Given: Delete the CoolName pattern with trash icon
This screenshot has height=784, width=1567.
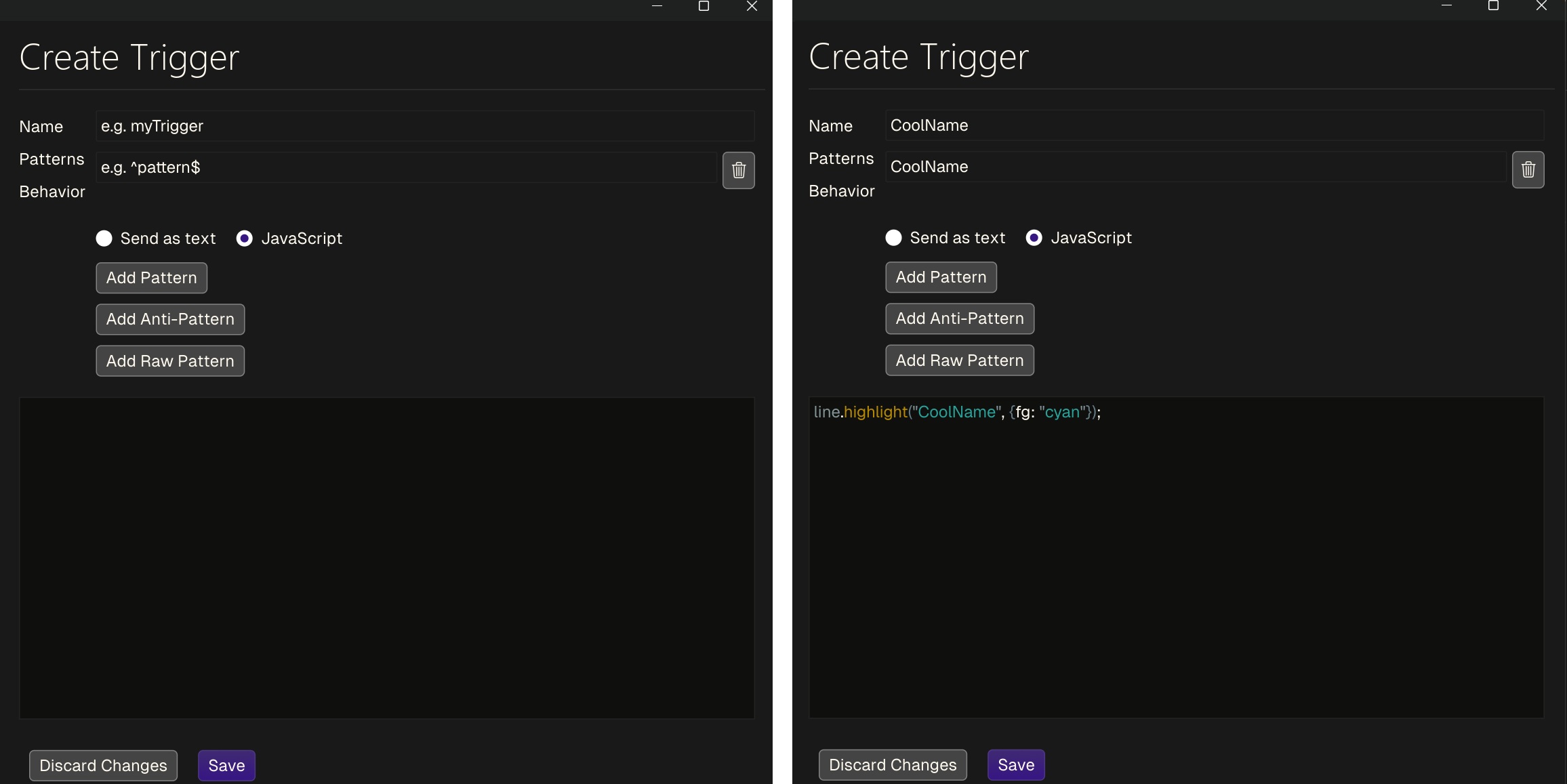Looking at the screenshot, I should [1528, 169].
